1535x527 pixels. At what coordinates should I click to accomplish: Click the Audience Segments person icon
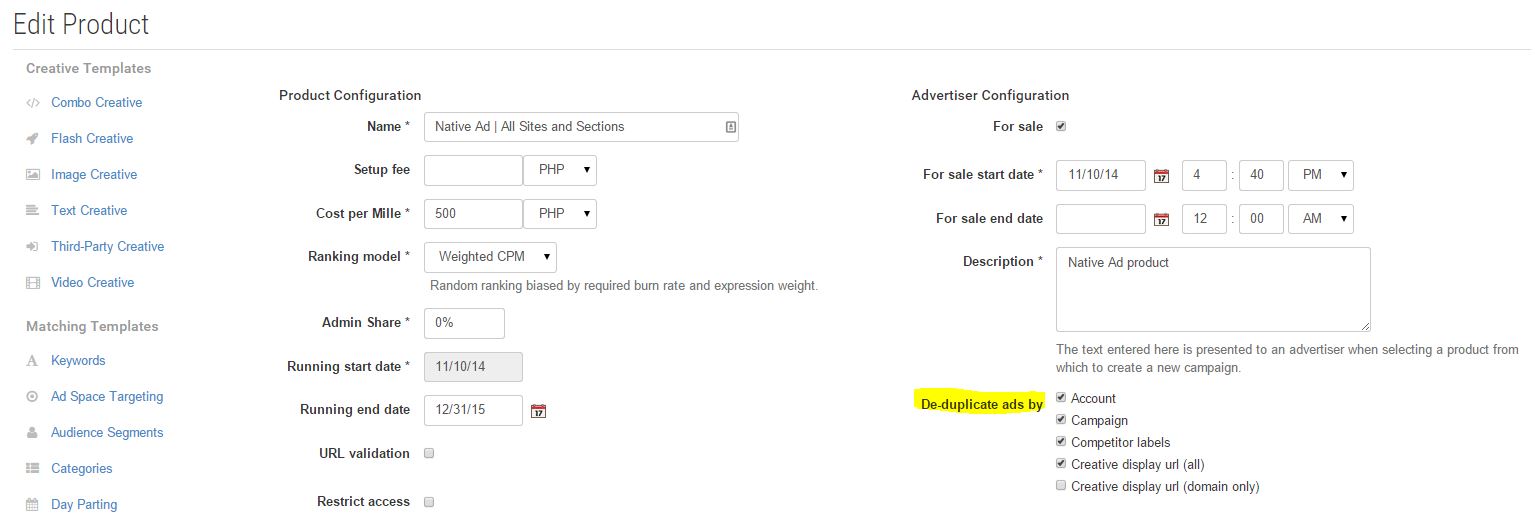(33, 432)
